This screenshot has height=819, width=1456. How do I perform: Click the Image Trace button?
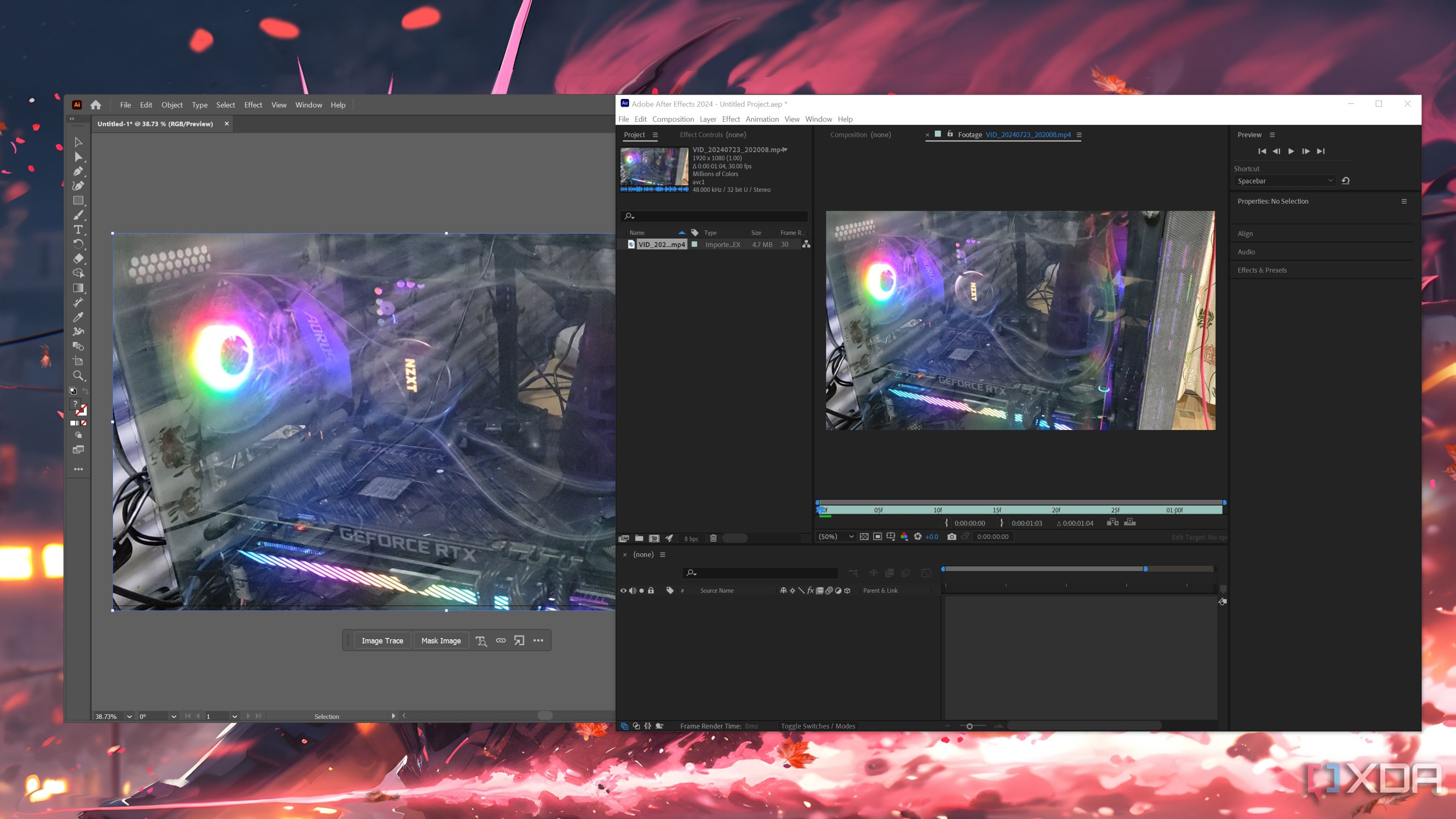coord(382,640)
